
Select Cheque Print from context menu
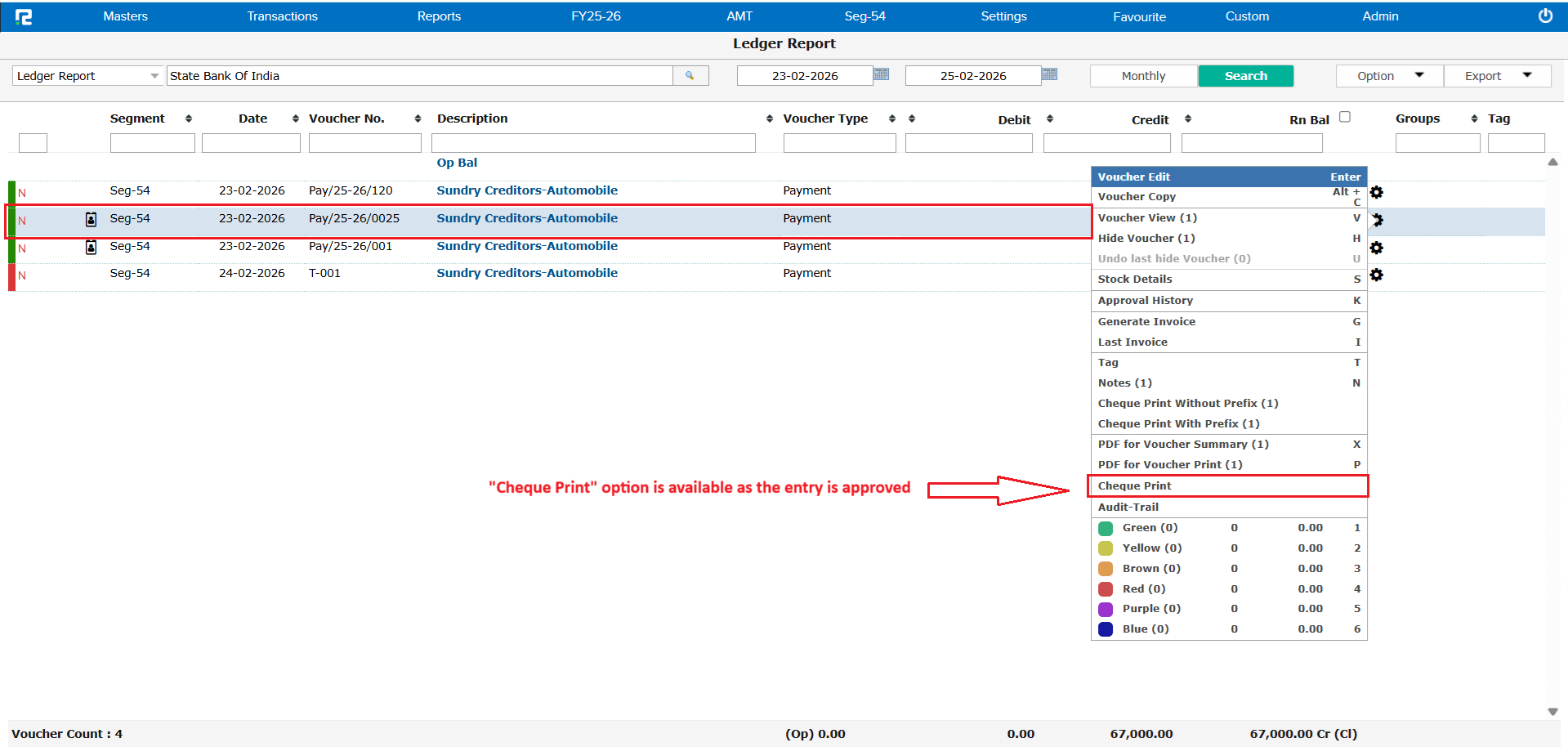tap(1135, 486)
